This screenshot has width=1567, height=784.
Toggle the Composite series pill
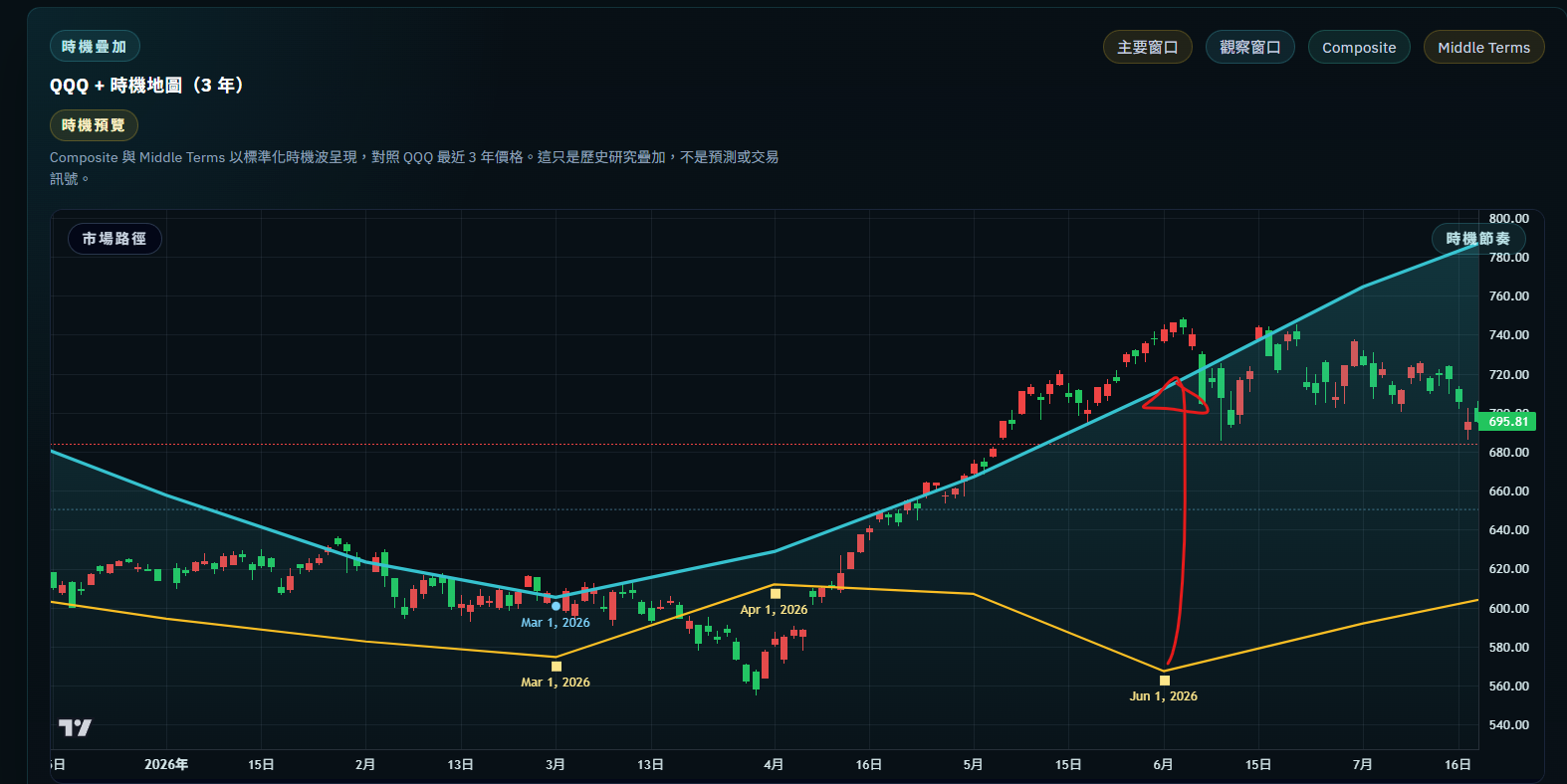[1359, 47]
